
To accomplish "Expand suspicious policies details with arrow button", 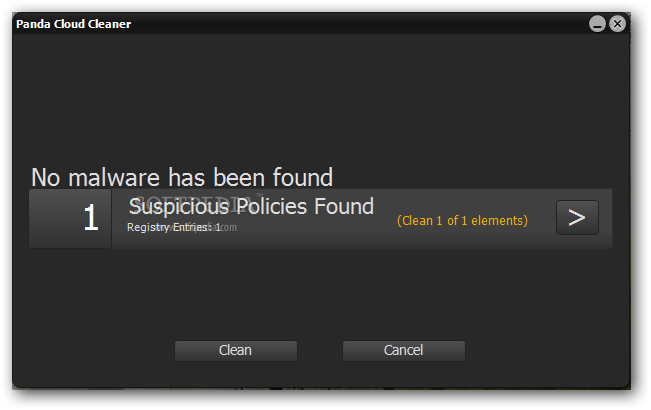I will [x=577, y=217].
